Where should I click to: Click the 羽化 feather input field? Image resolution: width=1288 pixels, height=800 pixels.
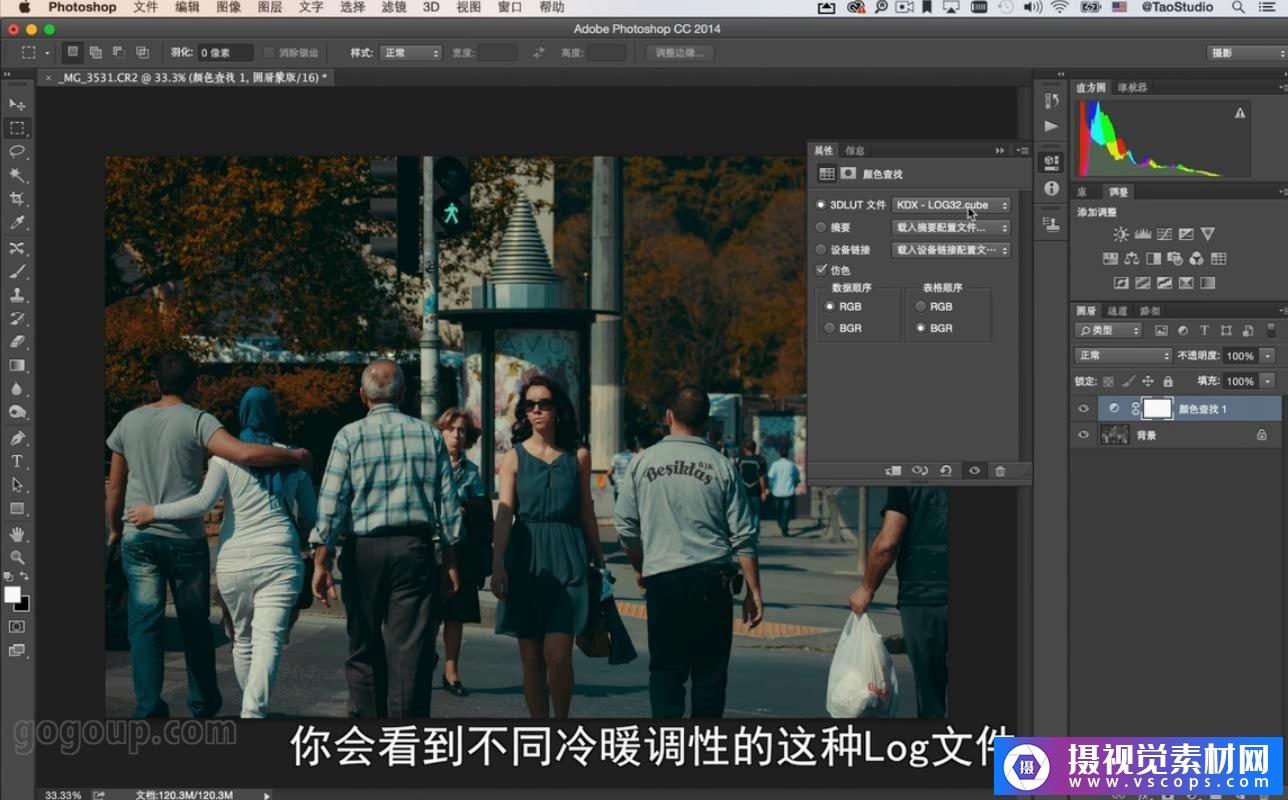tap(224, 53)
